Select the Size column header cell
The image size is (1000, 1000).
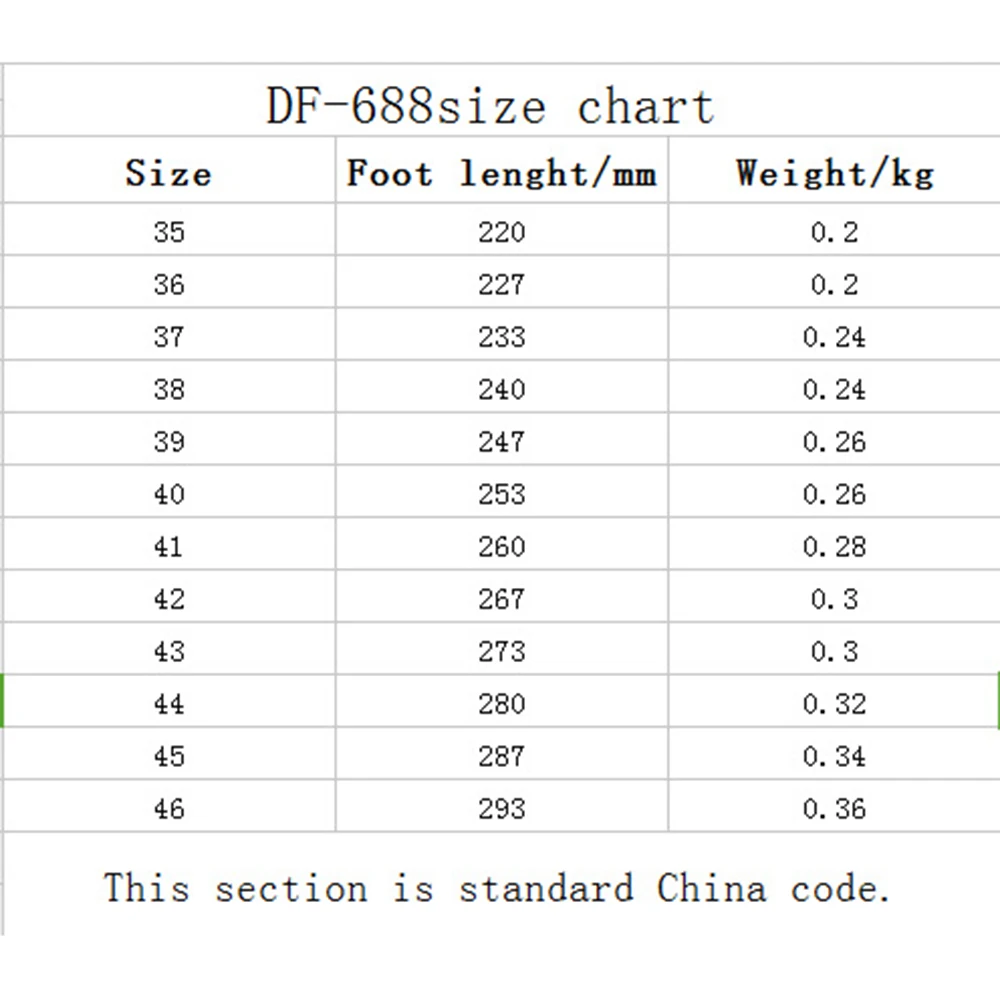[x=169, y=174]
